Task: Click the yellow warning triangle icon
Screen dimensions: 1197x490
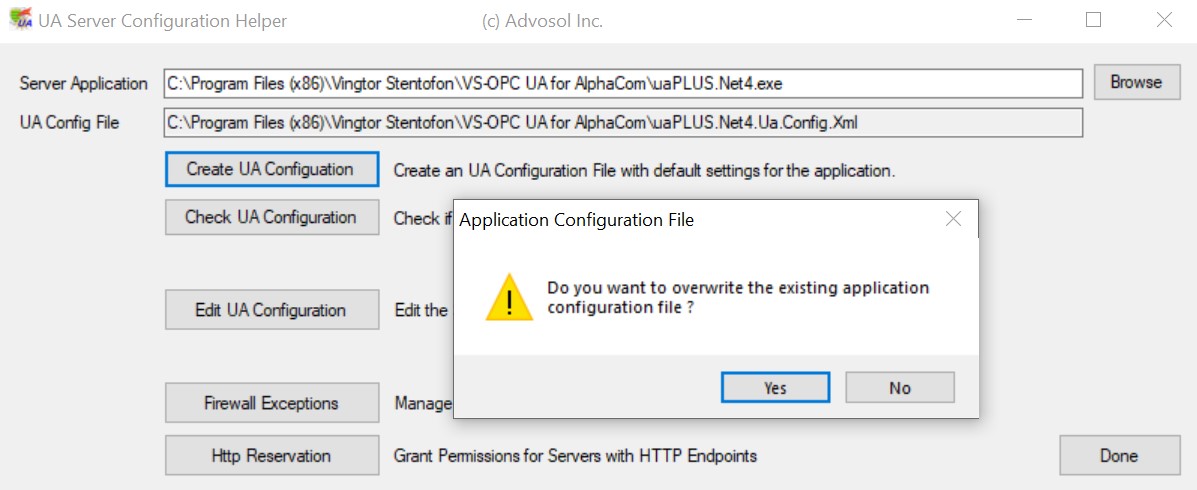Action: (509, 297)
